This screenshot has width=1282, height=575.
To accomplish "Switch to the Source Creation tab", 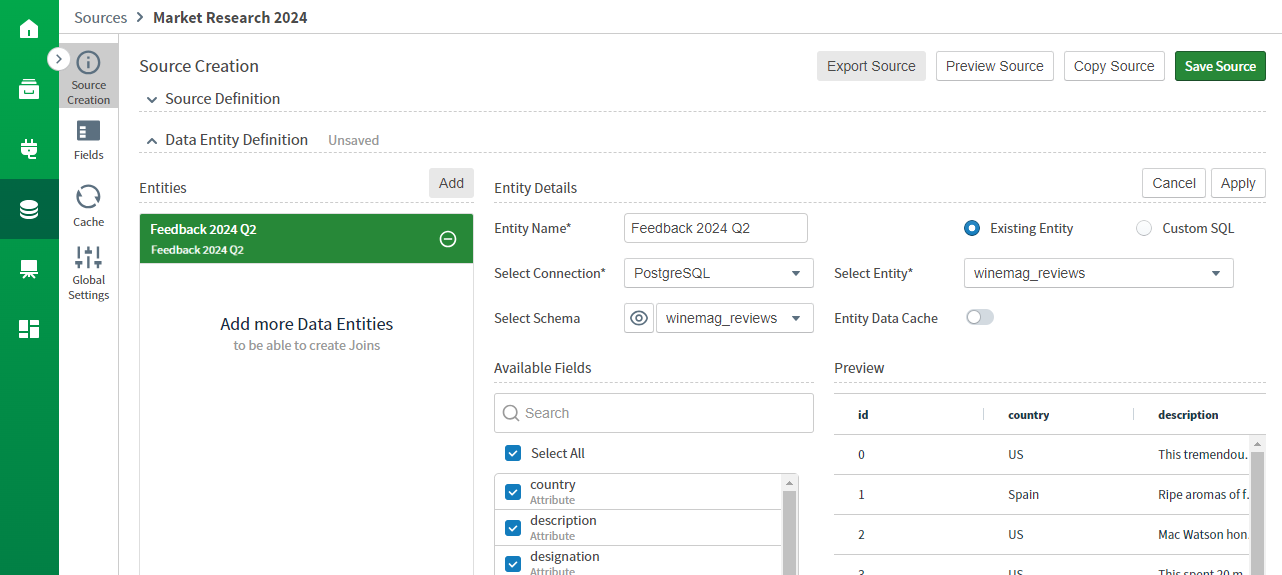I will click(88, 76).
